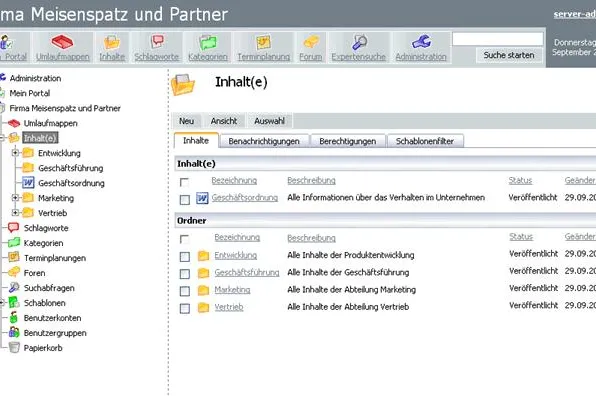Image resolution: width=596 pixels, height=397 pixels.
Task: Open Expertensuche magnifier toolbar icon
Action: coord(359,42)
